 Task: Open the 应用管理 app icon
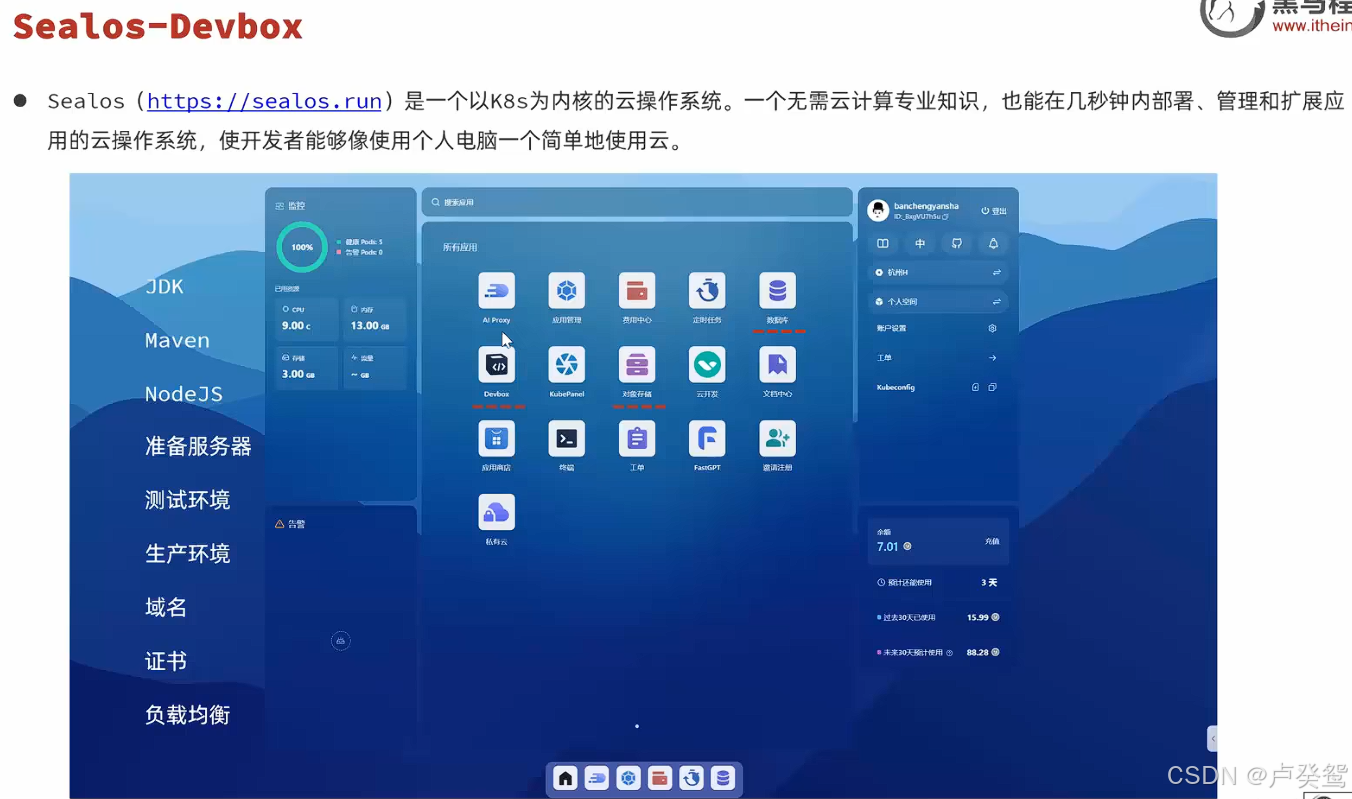[x=567, y=291]
